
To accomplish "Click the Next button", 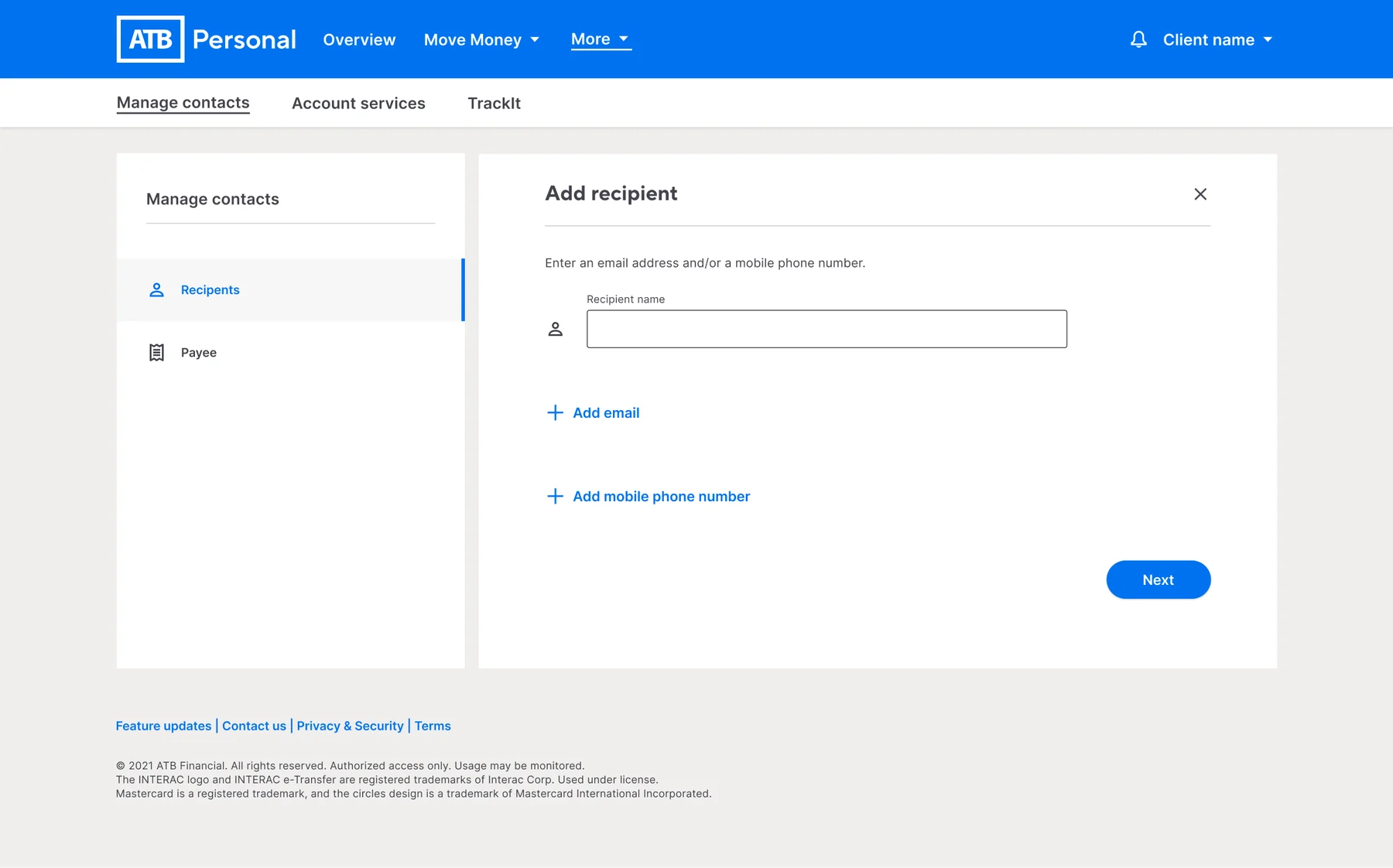I will (x=1158, y=580).
